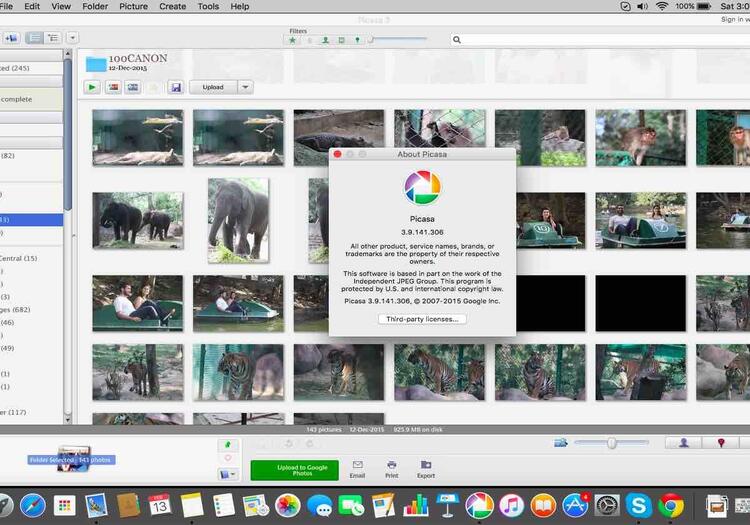The width and height of the screenshot is (750, 525).
Task: Click Upload to Google Photos button
Action: [x=294, y=470]
